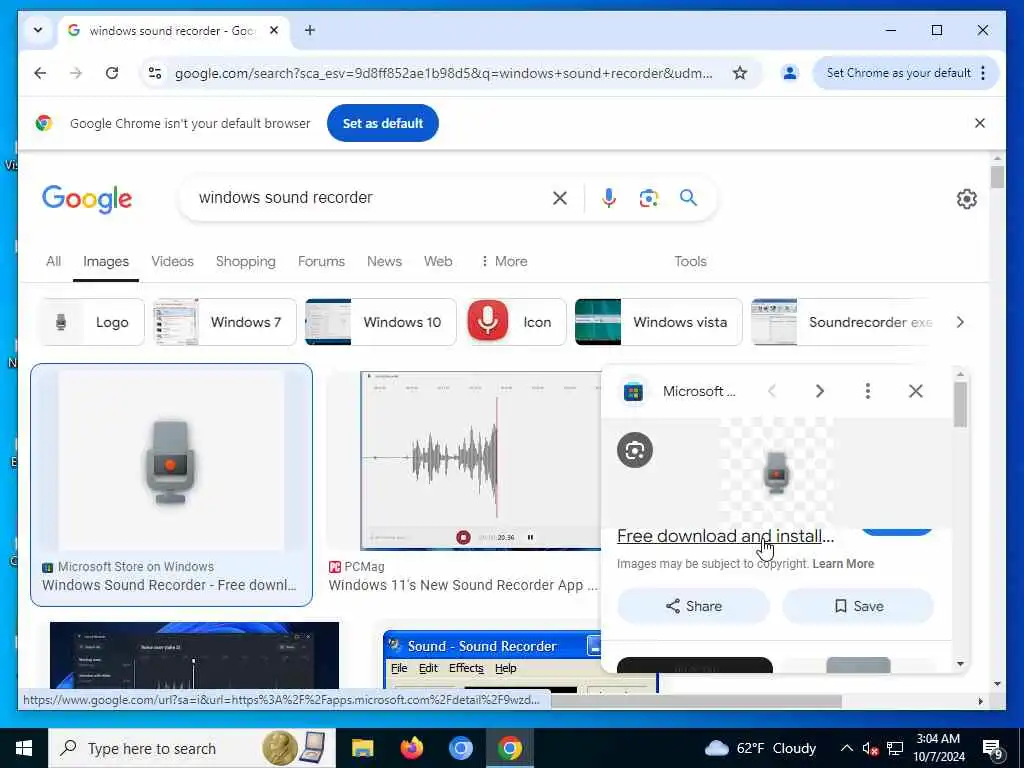Go forward with the Chrome forward arrow
This screenshot has width=1024, height=768.
tap(76, 73)
